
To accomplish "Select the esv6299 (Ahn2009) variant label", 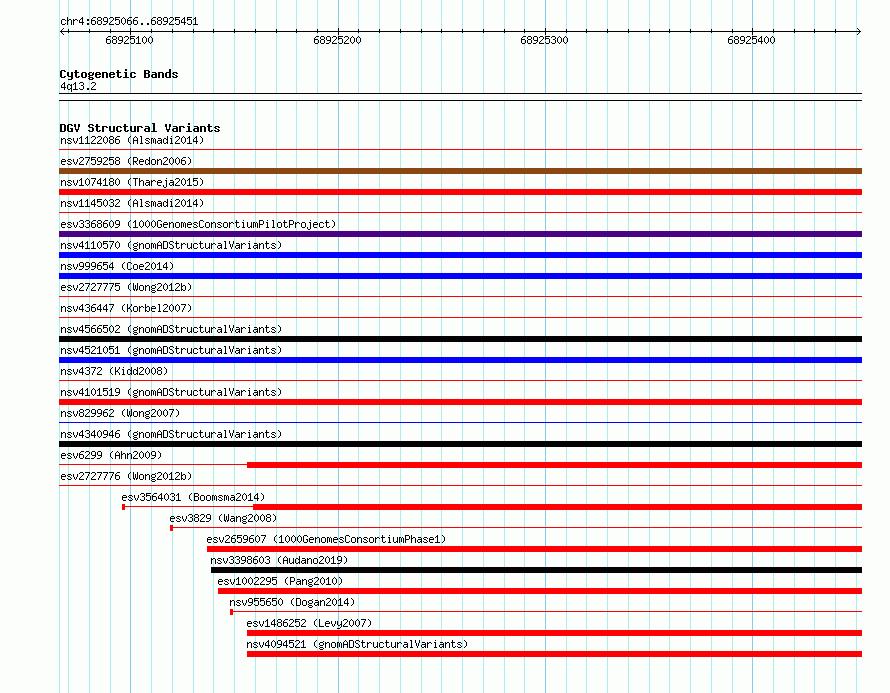I will point(111,455).
